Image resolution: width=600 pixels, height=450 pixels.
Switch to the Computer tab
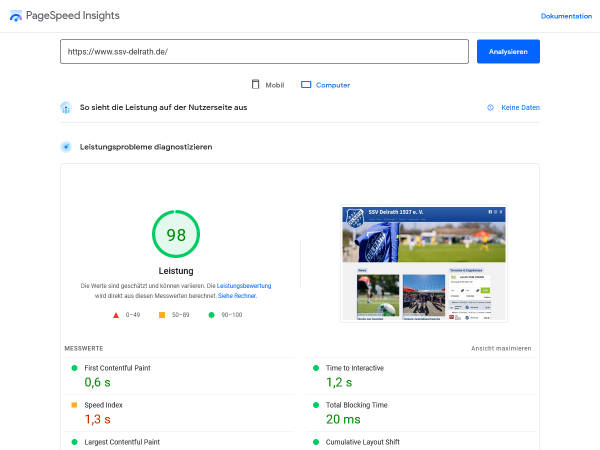point(326,85)
